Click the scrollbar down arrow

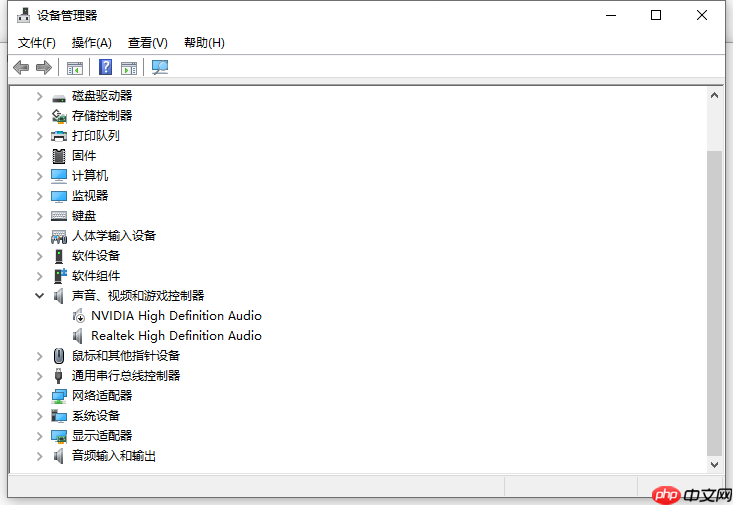point(714,465)
